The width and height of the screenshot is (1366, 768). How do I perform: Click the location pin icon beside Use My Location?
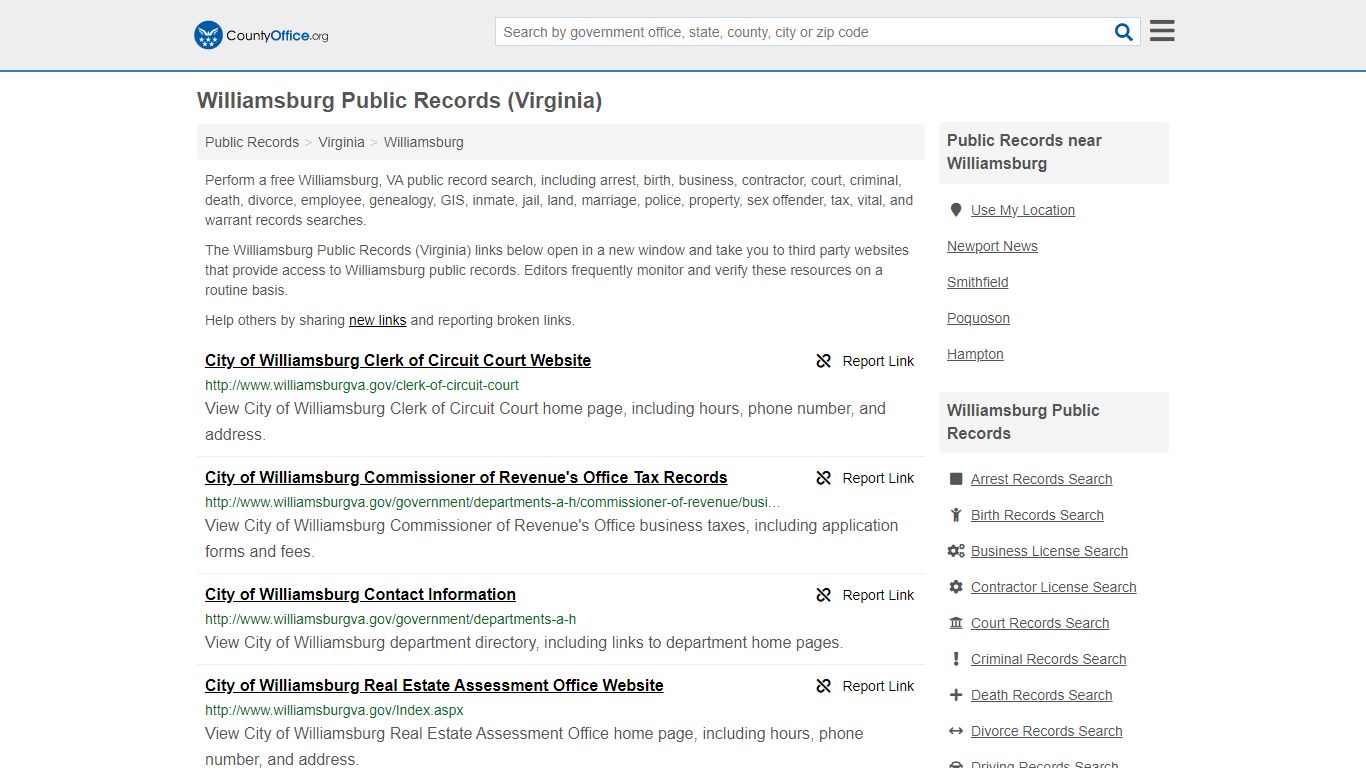click(956, 210)
